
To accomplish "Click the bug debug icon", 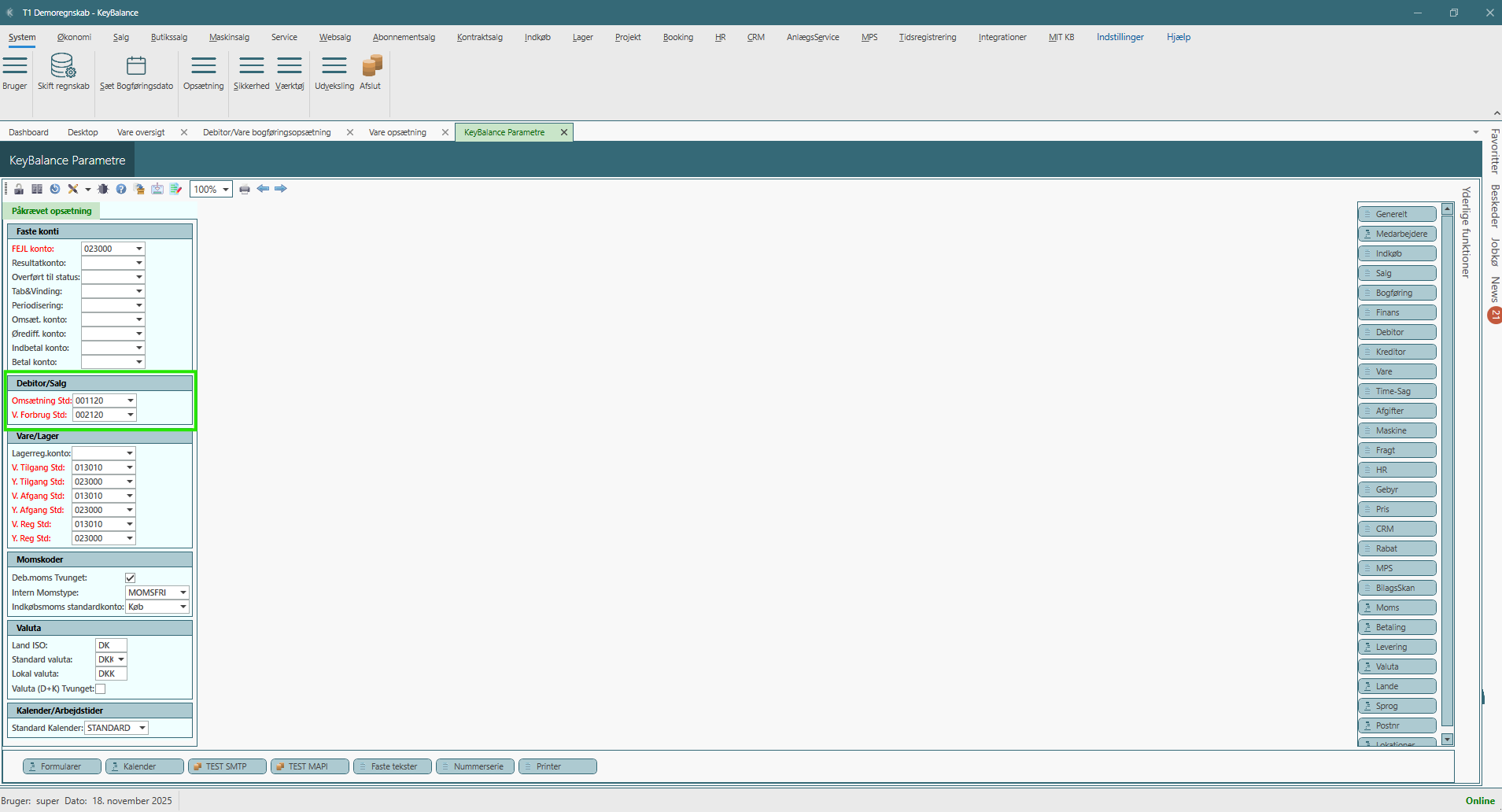I will [103, 189].
